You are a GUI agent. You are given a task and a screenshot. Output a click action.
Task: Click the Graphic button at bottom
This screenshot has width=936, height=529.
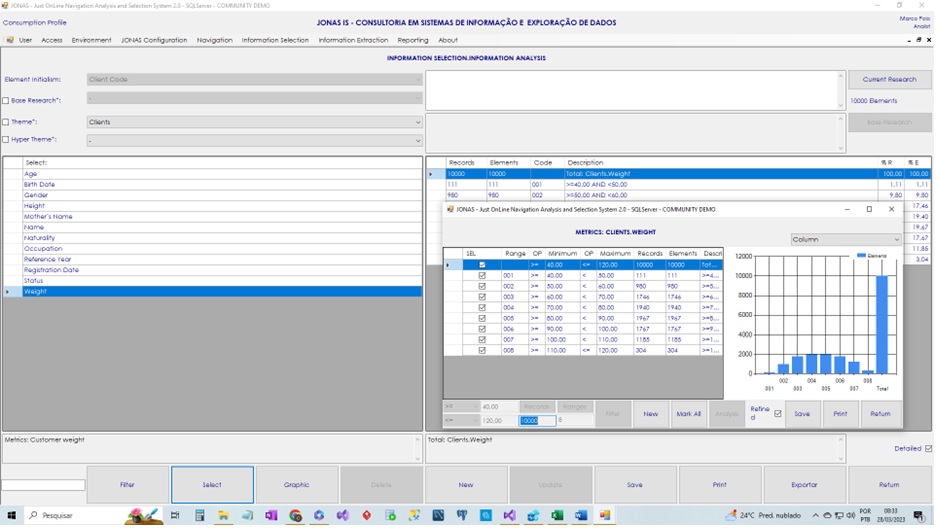(x=296, y=485)
